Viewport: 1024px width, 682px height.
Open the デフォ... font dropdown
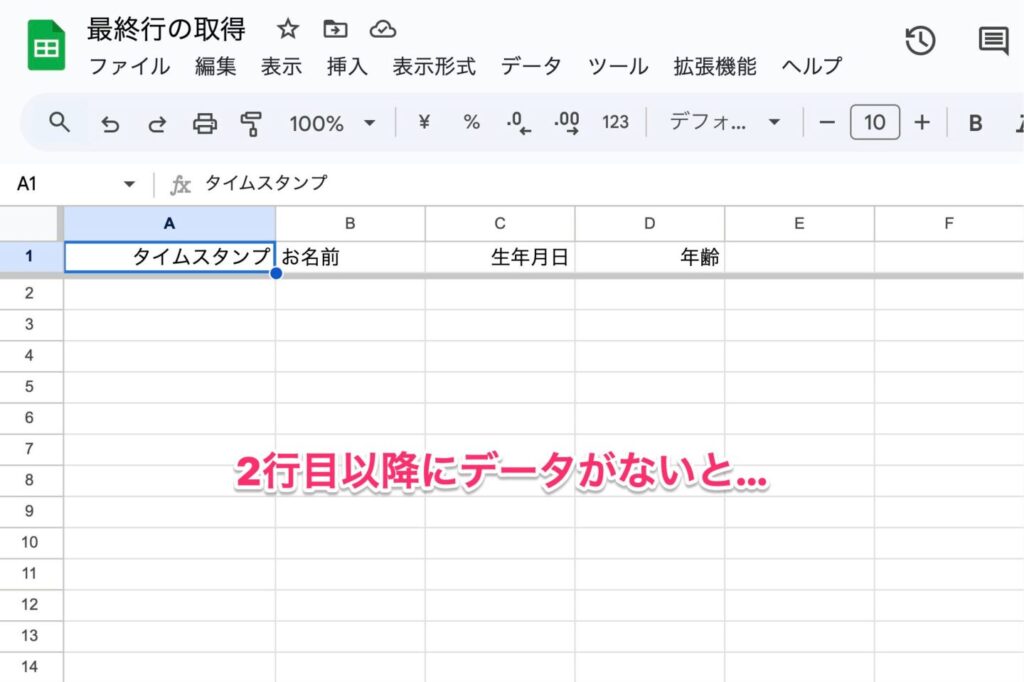(x=725, y=122)
